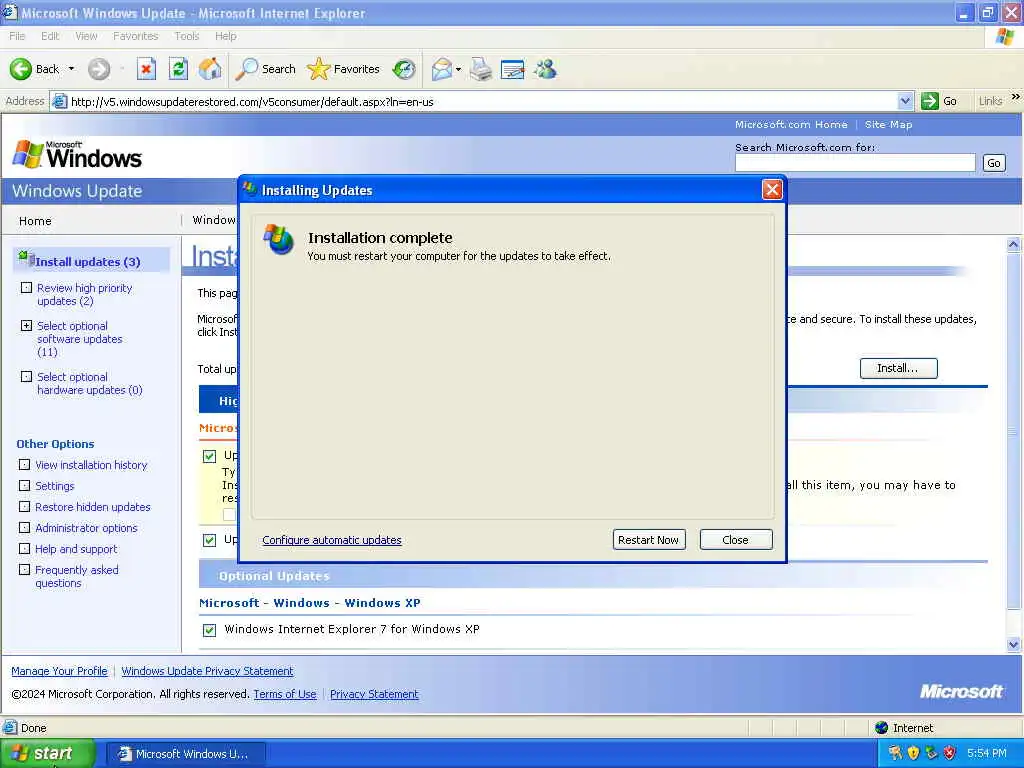Open View installation history link
Screen dimensions: 1024x768
[91, 465]
